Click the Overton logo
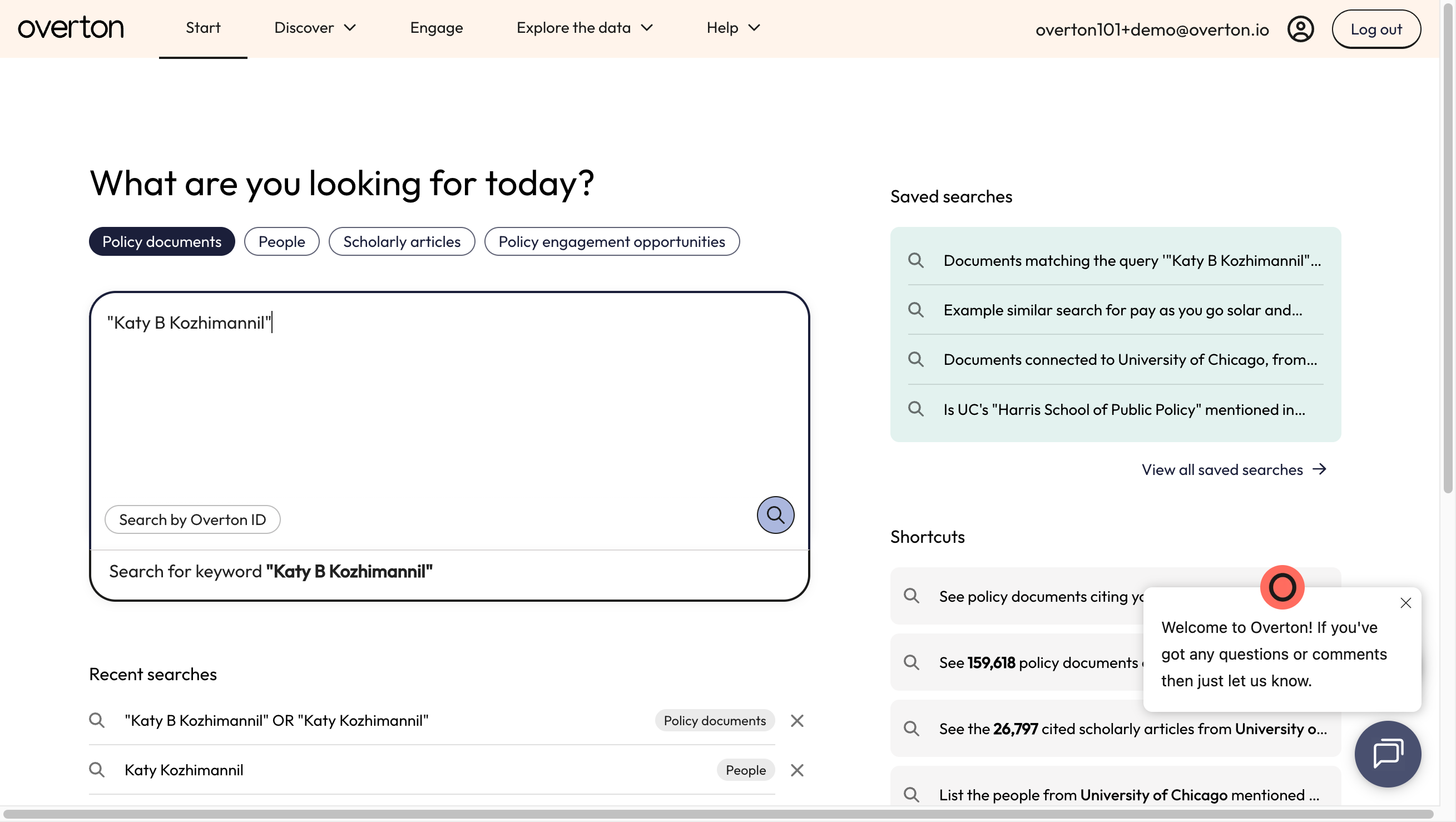Image resolution: width=1456 pixels, height=822 pixels. coord(71,28)
